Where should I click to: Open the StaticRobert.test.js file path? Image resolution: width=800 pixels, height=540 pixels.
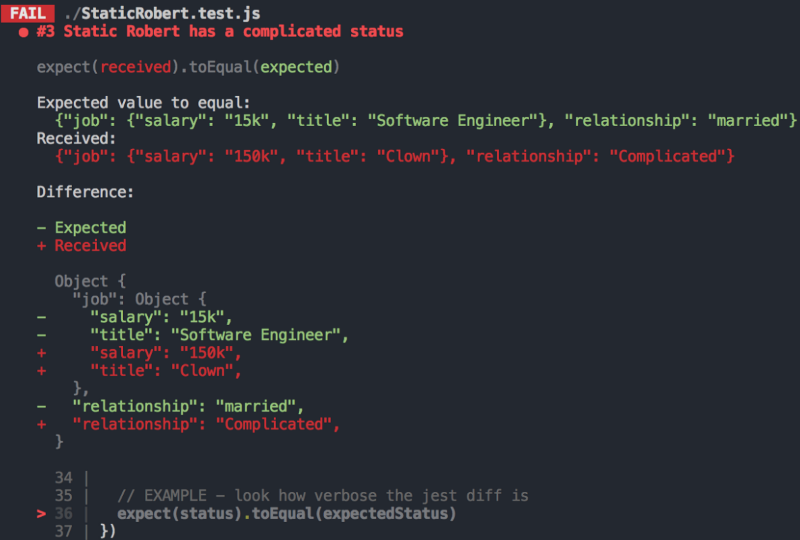[x=162, y=13]
